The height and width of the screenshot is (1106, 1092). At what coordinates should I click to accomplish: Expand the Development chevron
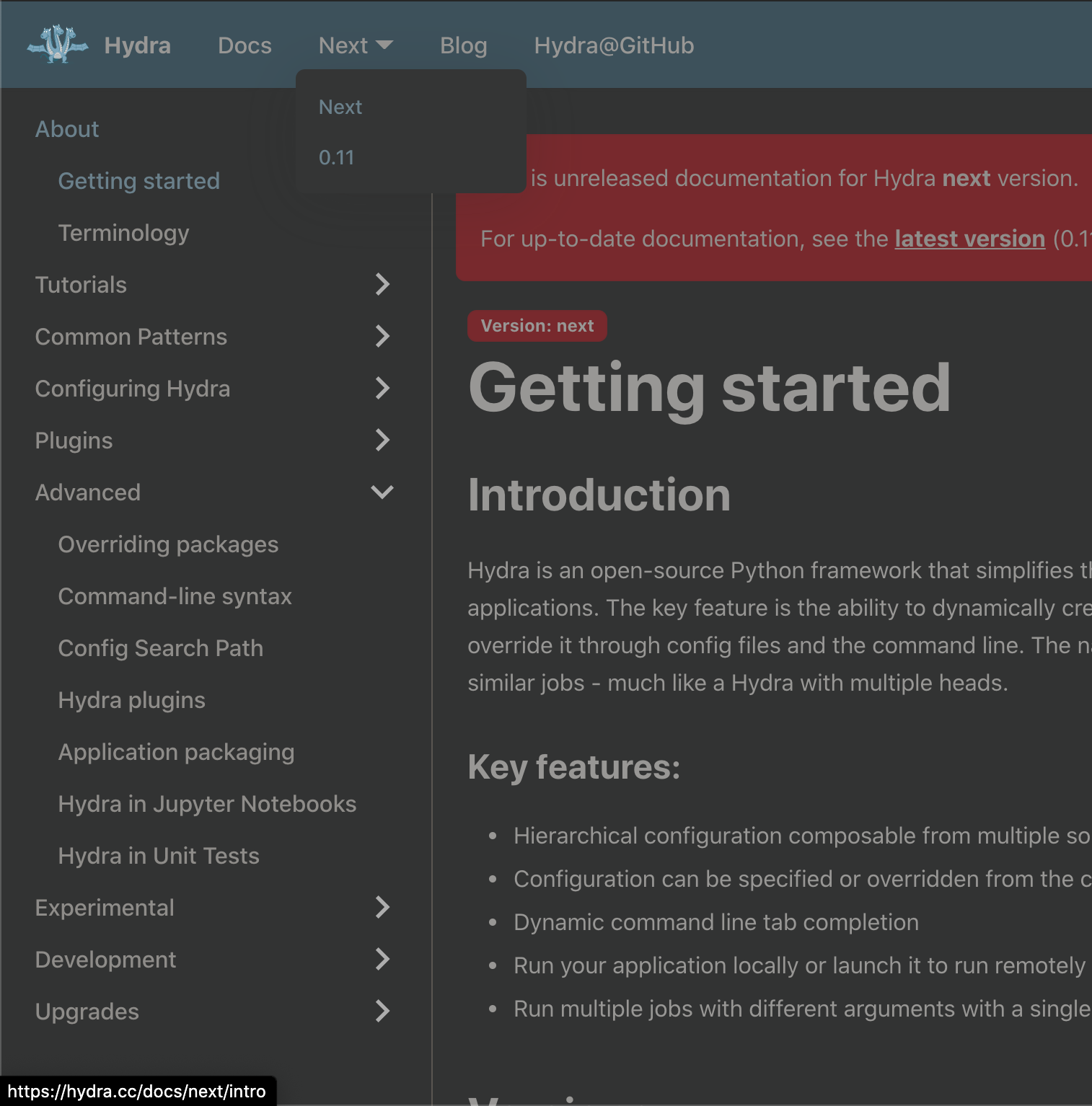point(382,960)
